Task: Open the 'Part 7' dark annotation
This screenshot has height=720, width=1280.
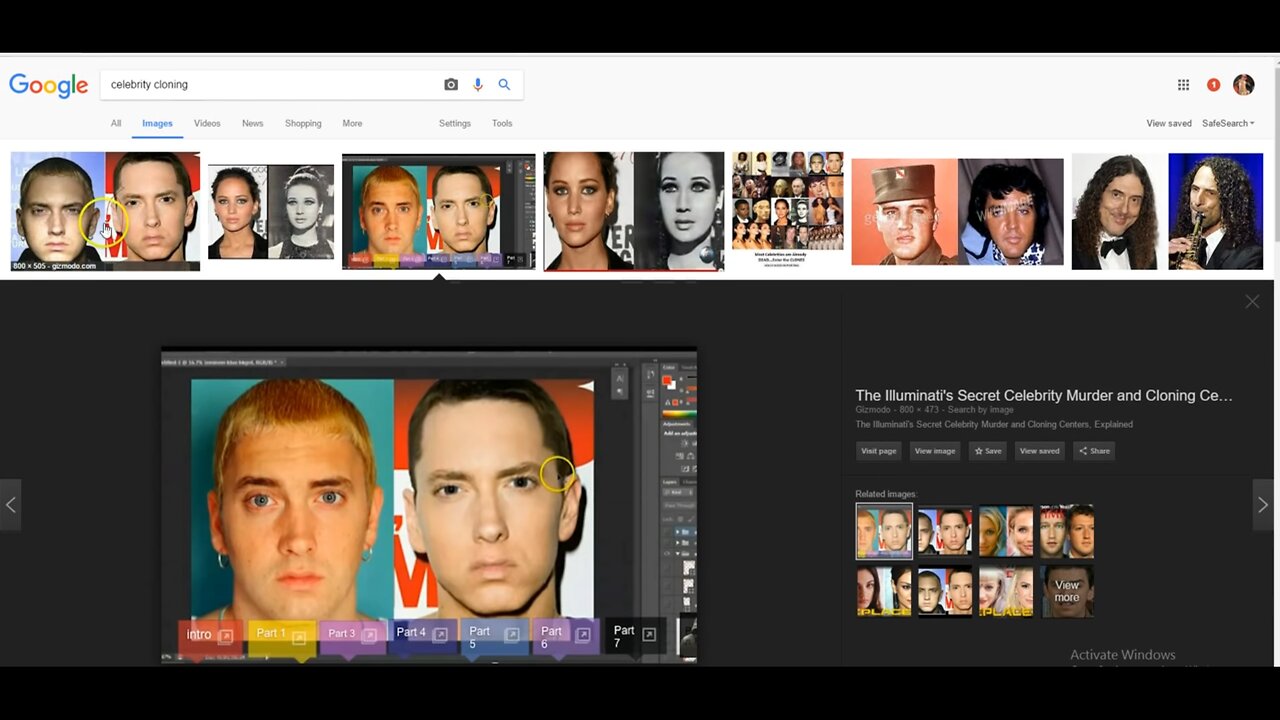Action: pos(634,636)
